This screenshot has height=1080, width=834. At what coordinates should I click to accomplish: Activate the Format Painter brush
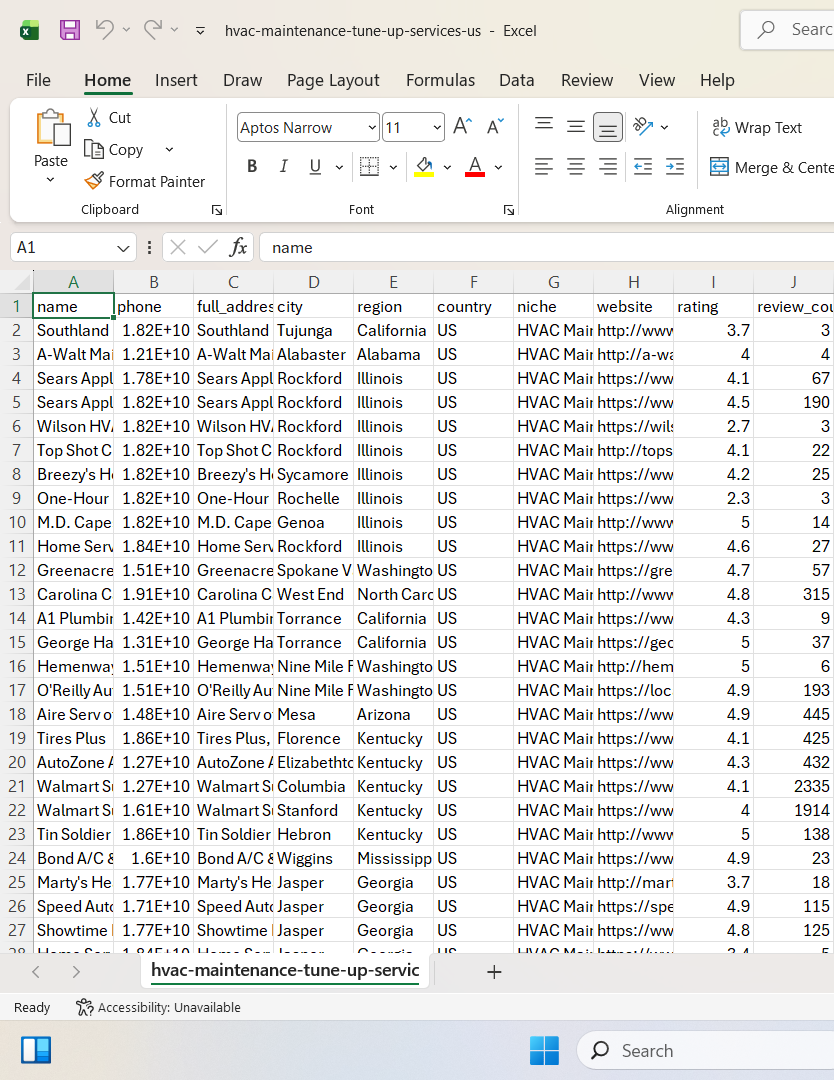tap(94, 181)
